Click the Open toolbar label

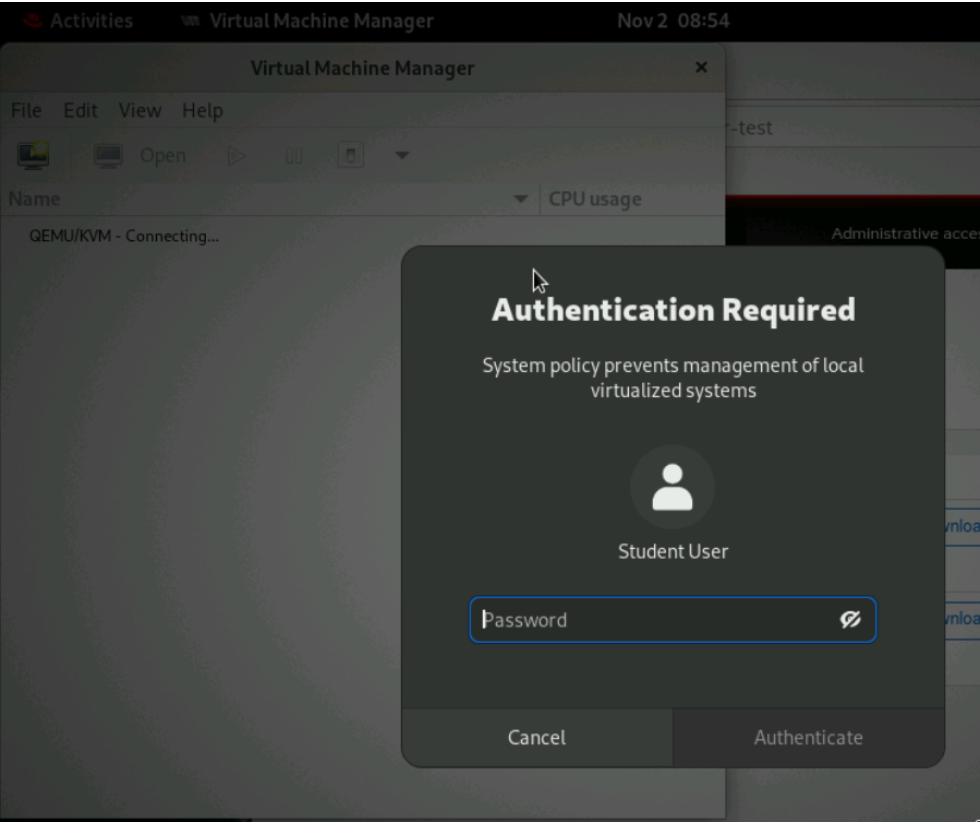click(162, 156)
